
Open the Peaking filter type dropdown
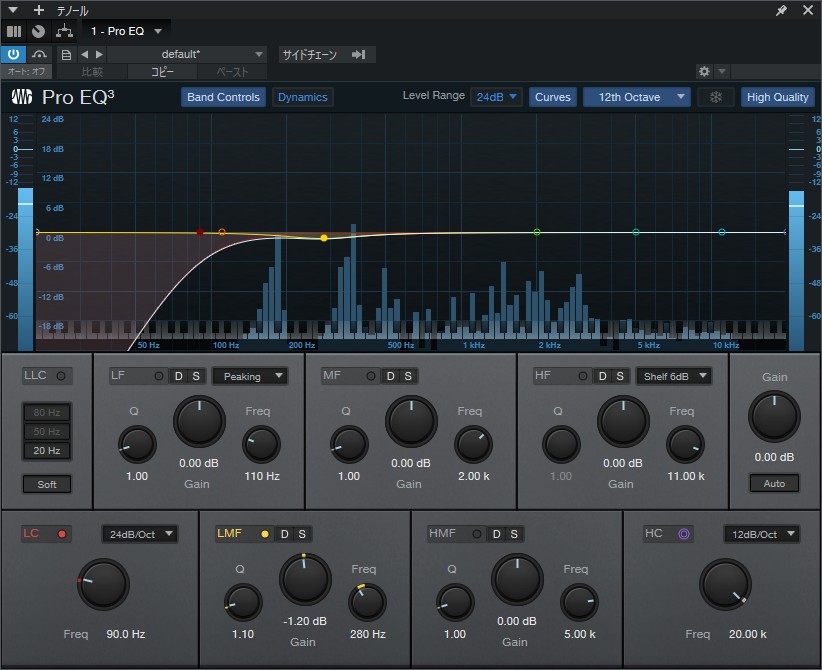pyautogui.click(x=250, y=377)
